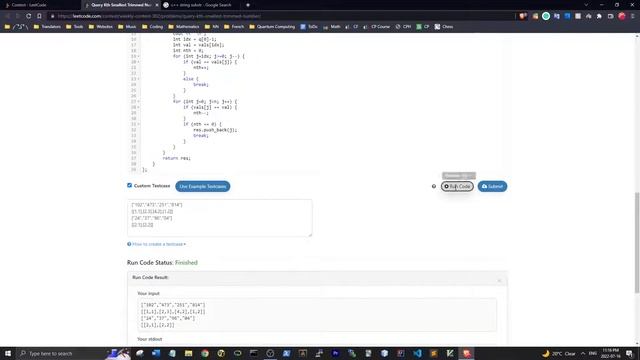Collapse code fold arrow at else line
640x360 pixels.
tap(138, 79)
